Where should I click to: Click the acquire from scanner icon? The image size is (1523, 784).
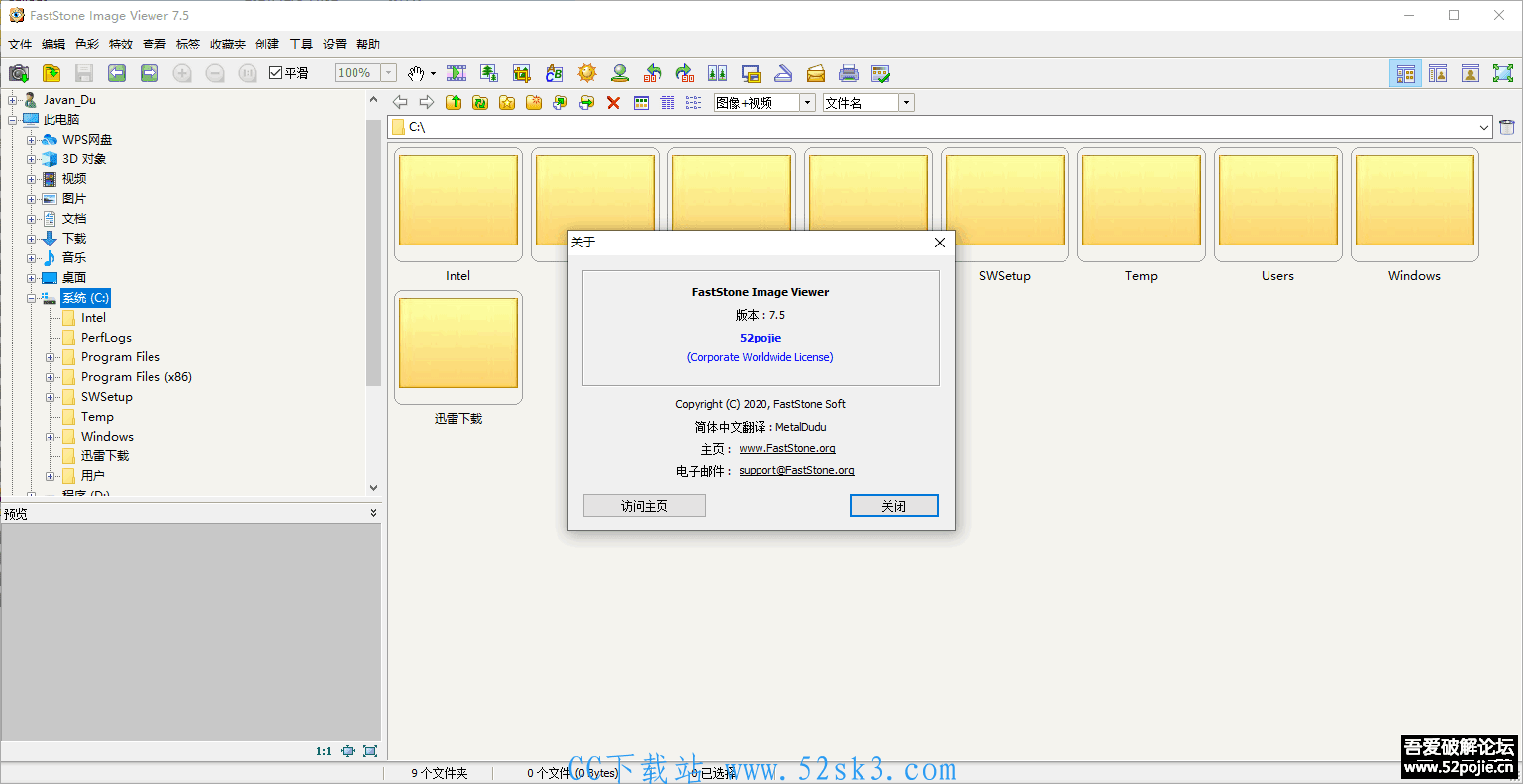click(783, 73)
